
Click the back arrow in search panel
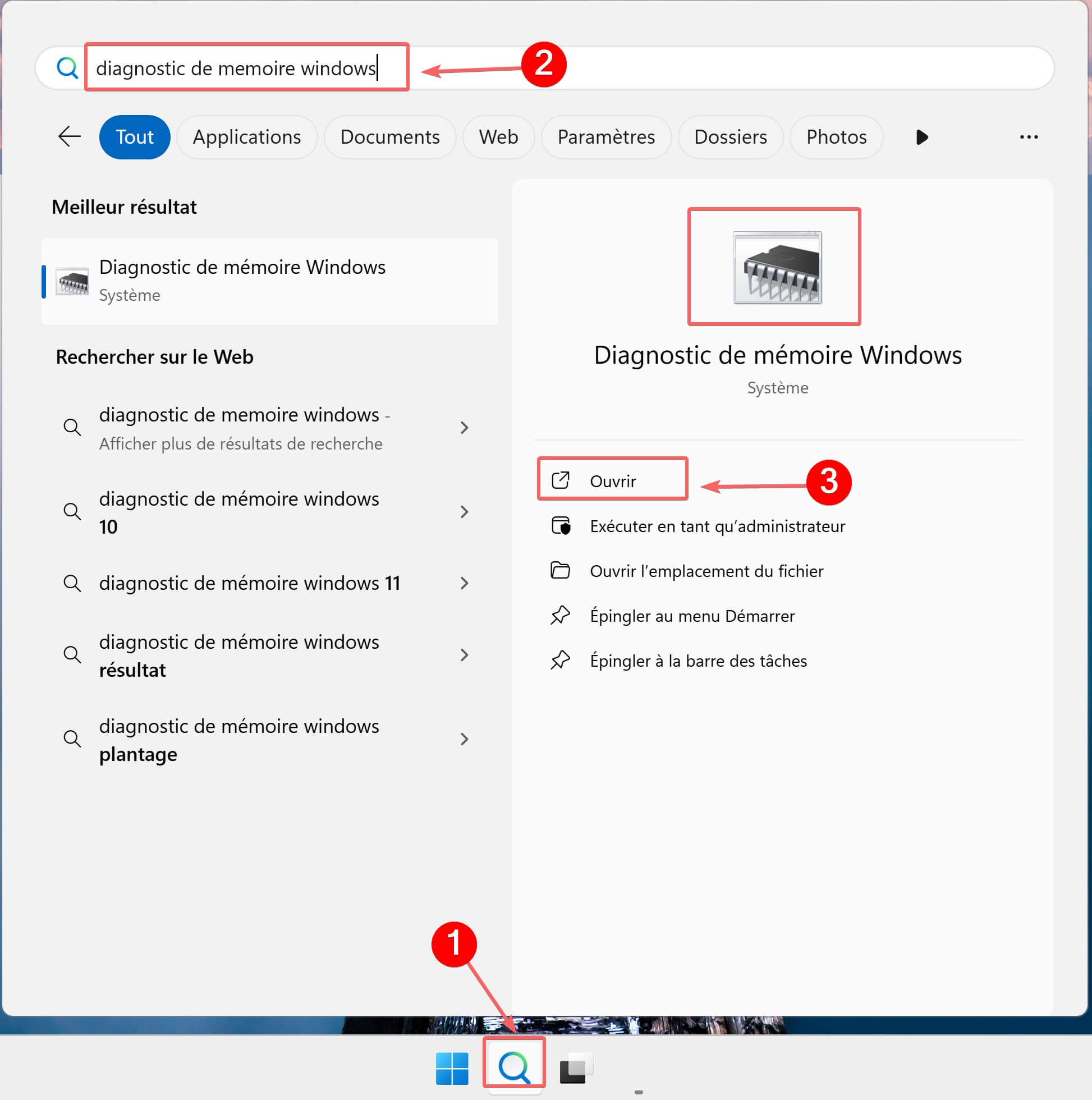pos(70,136)
